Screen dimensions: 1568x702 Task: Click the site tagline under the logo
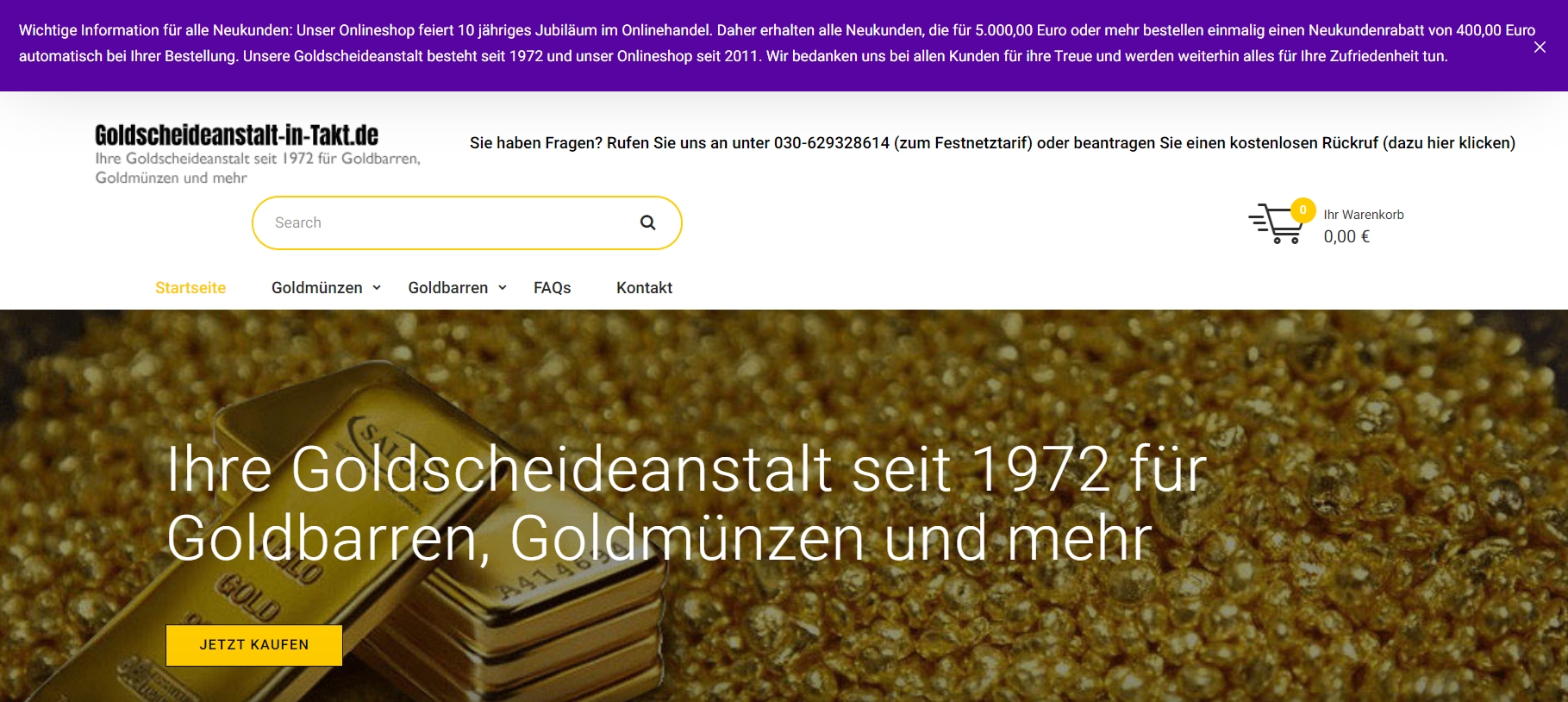pos(258,168)
